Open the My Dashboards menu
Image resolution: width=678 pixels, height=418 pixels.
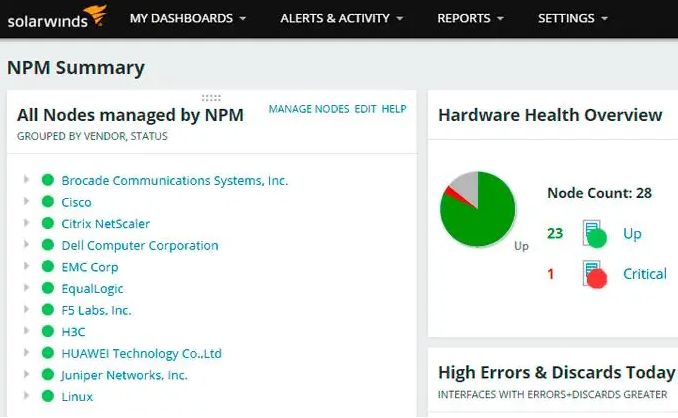(x=188, y=18)
